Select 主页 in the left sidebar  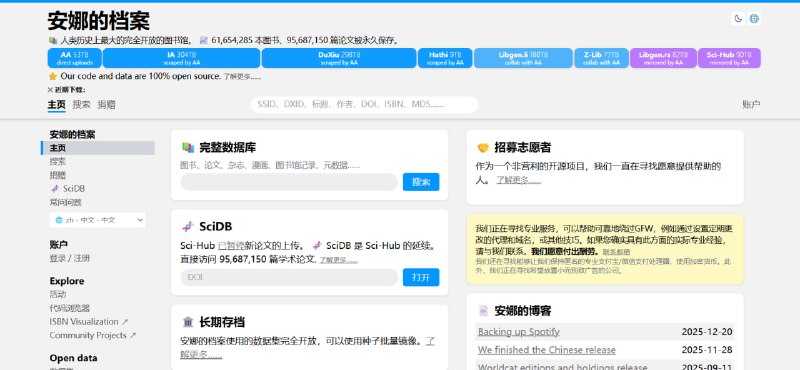(x=98, y=148)
